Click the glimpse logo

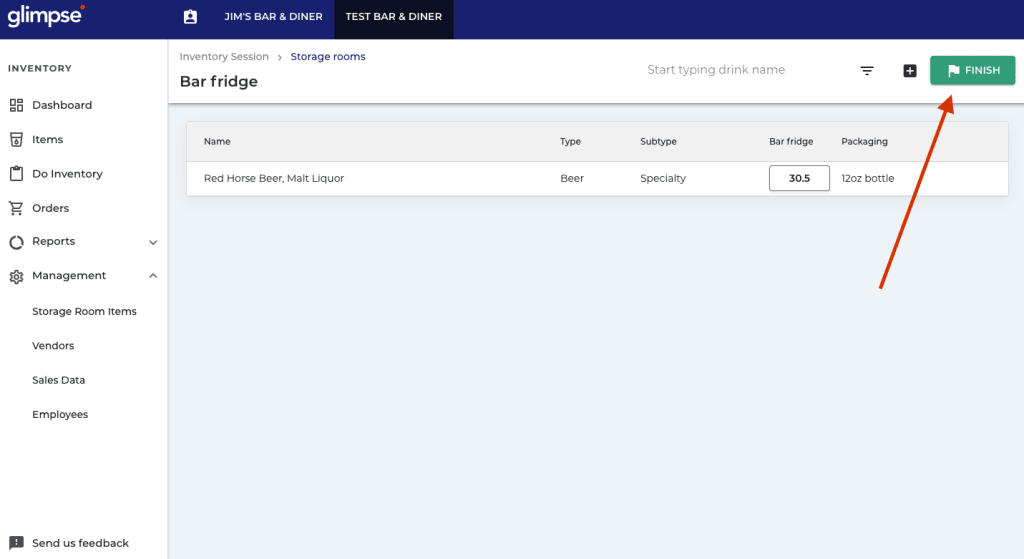46,16
